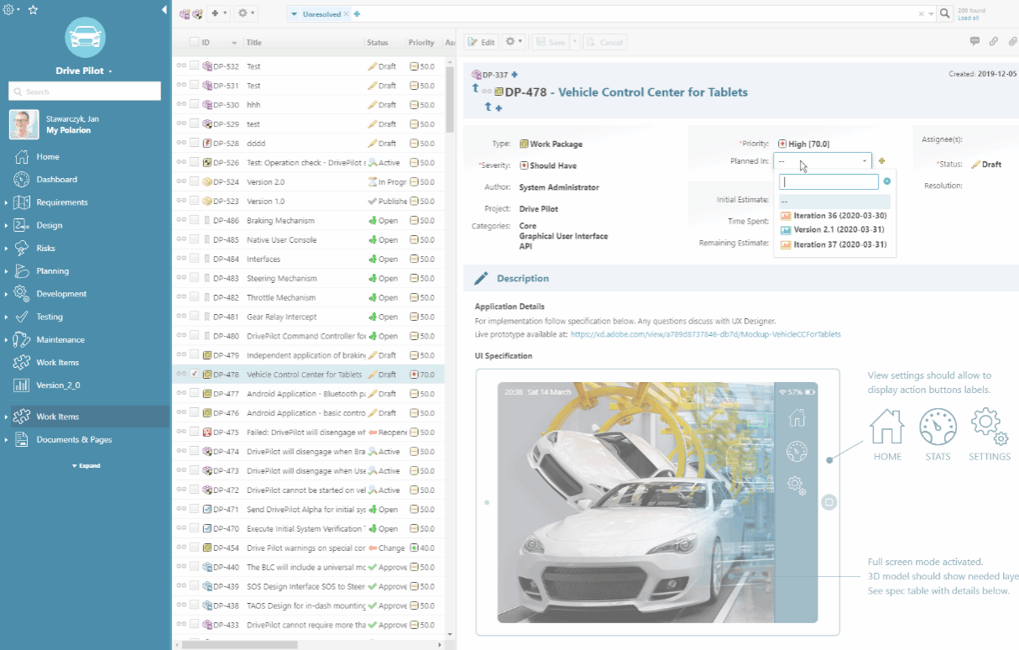Tick the checkbox for DP-532 row
Viewport: 1019px width, 650px height.
click(x=194, y=66)
